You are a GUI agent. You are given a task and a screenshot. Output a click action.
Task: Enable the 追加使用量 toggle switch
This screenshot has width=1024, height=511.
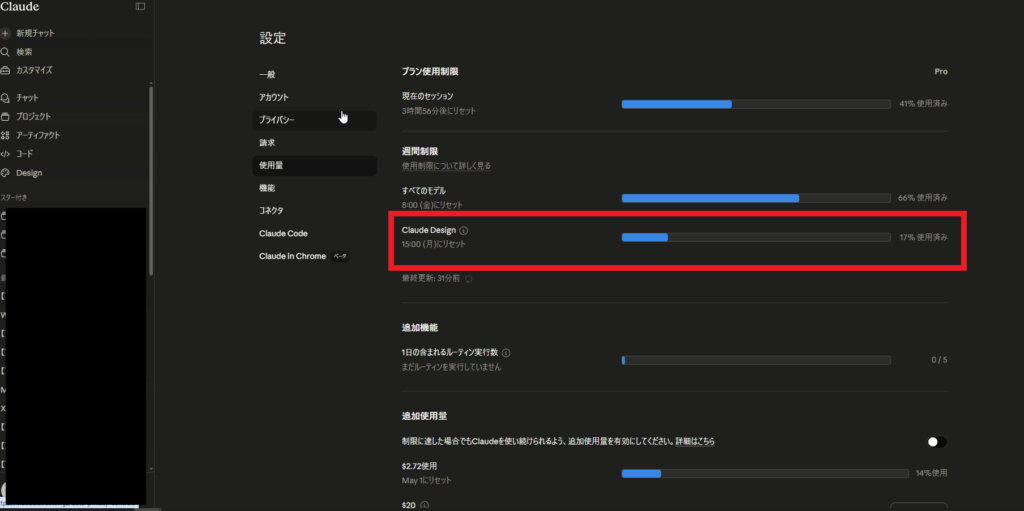coord(936,441)
